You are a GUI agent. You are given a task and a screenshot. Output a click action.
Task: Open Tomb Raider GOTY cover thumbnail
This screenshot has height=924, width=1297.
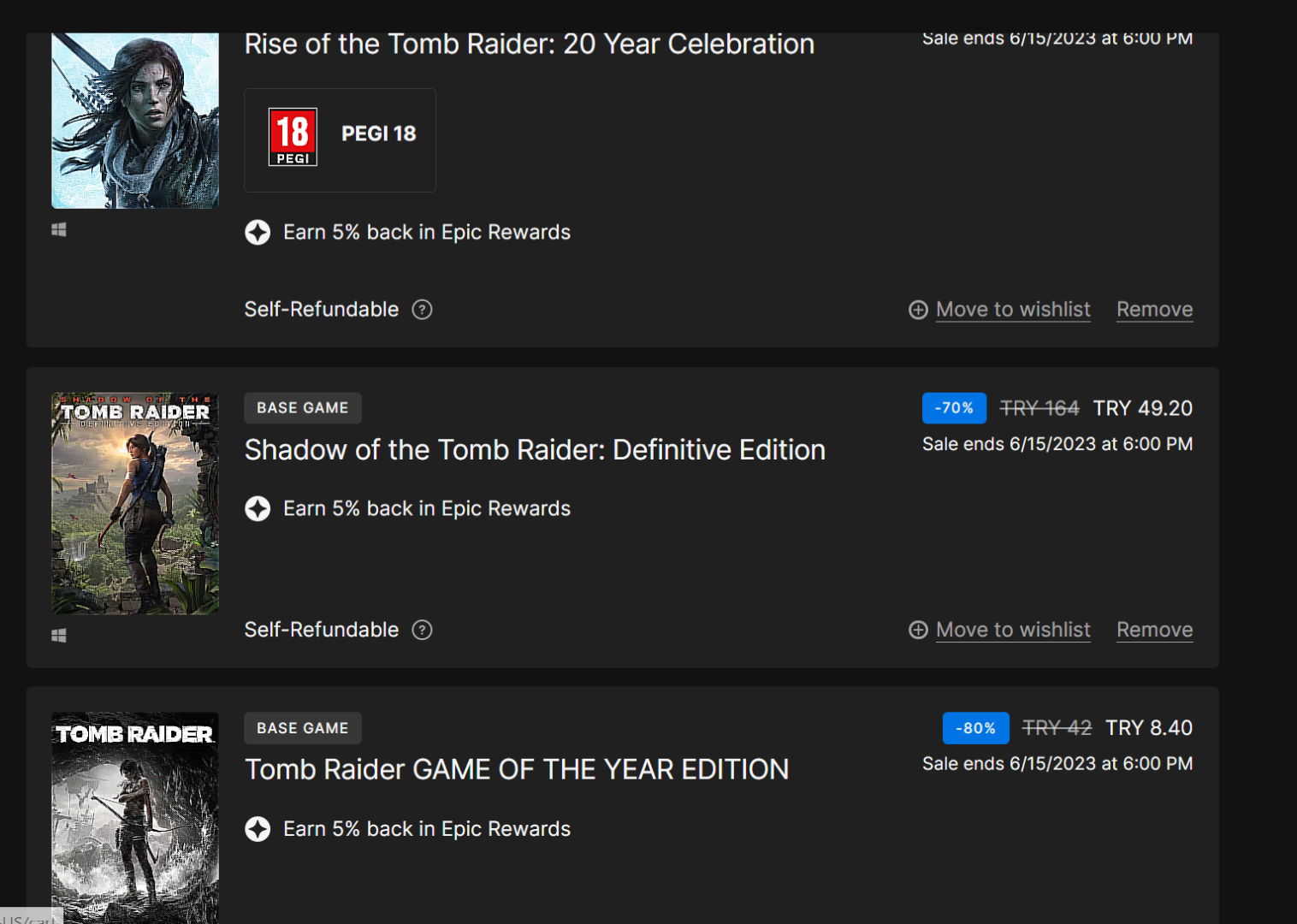pos(135,817)
